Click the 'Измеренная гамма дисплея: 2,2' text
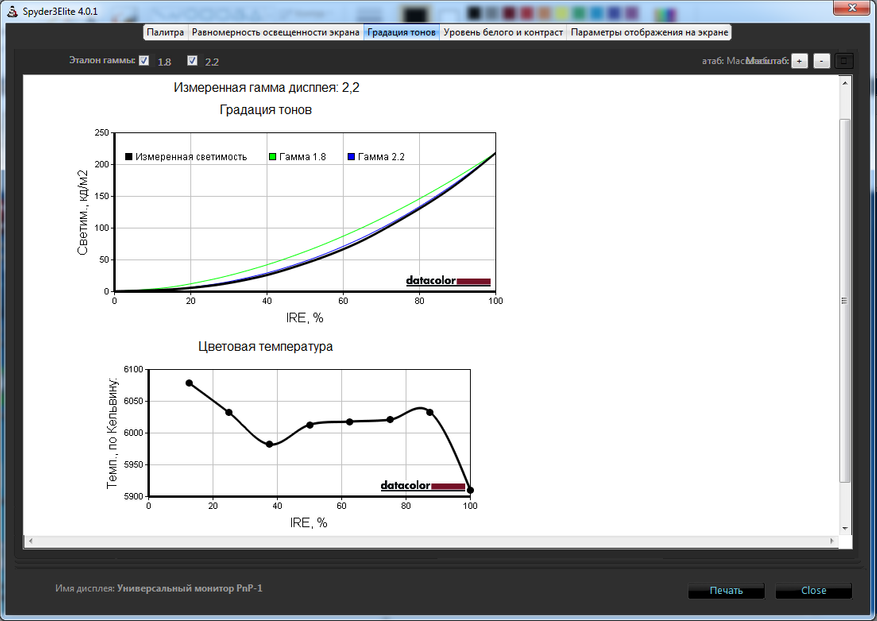 266,88
